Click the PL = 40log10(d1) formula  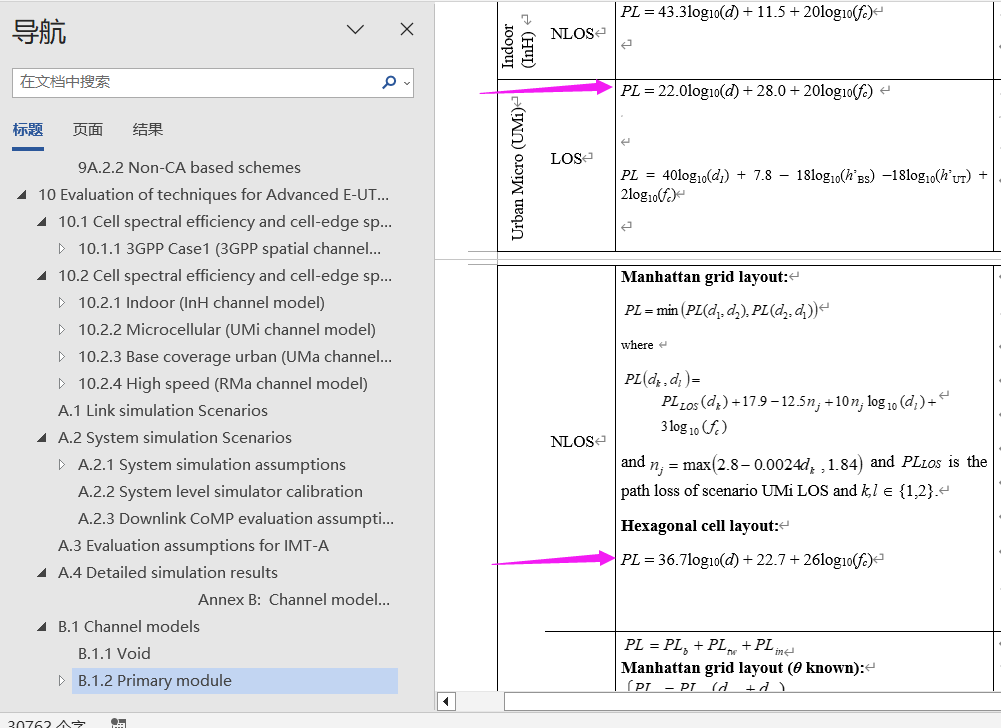click(x=804, y=185)
